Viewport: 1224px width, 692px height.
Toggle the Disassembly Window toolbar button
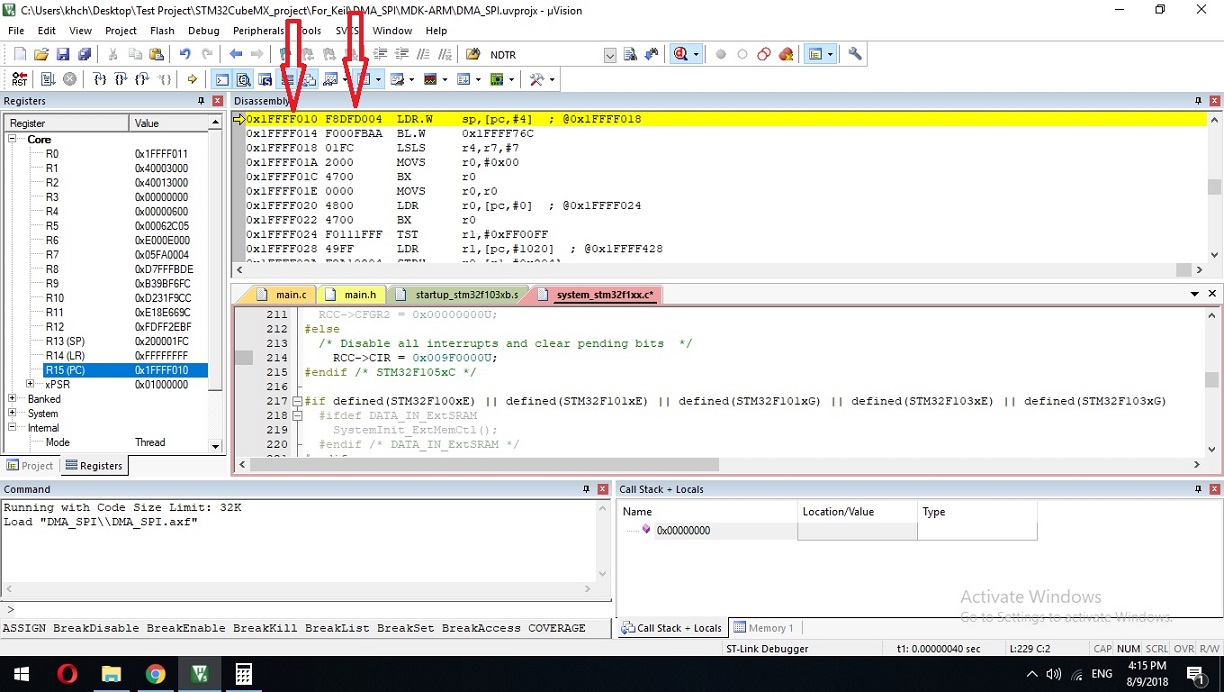pos(244,79)
